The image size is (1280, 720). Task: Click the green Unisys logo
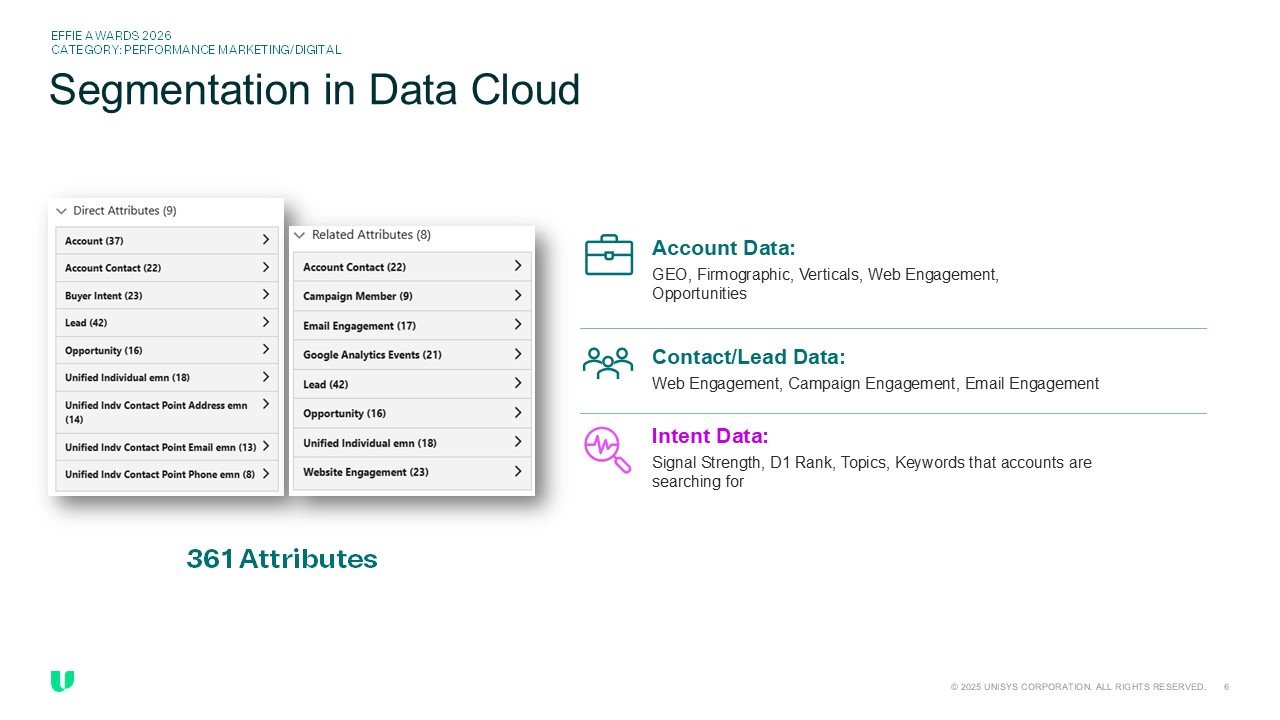[62, 681]
